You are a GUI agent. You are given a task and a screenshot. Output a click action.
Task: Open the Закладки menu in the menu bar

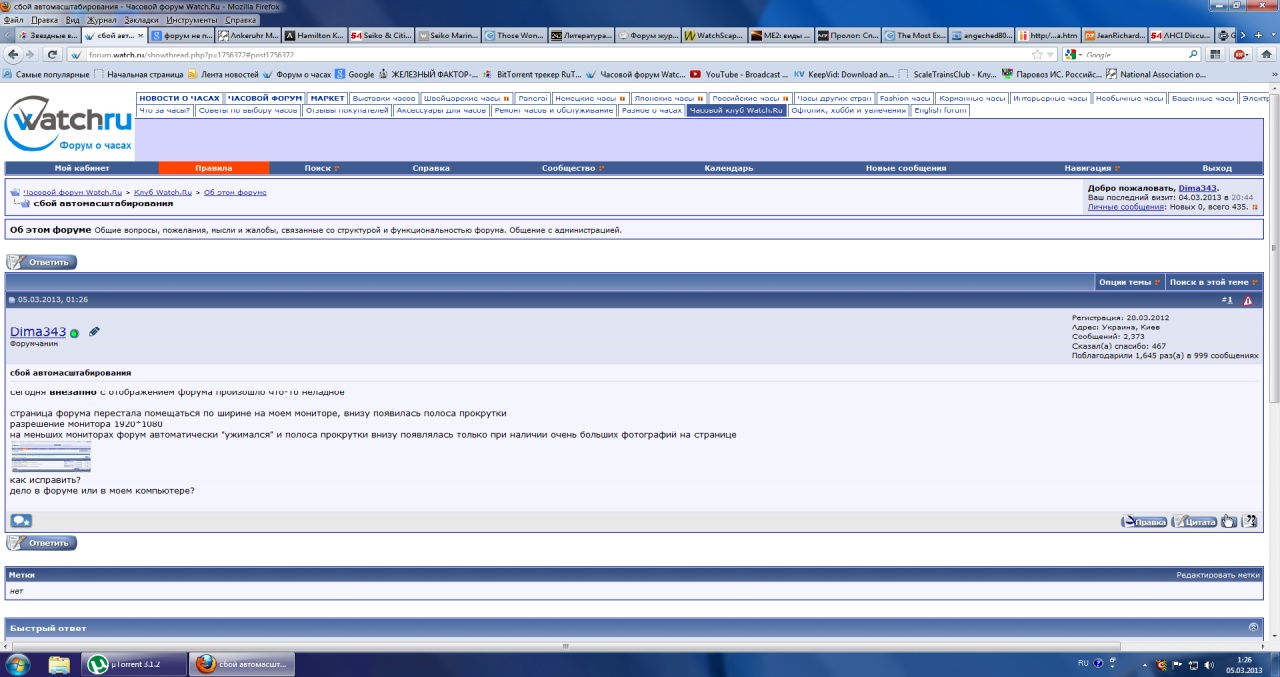[x=142, y=20]
